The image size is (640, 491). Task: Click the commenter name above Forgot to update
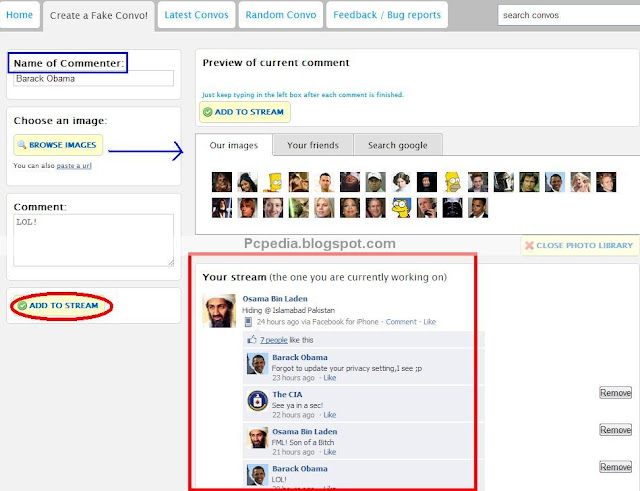point(300,358)
